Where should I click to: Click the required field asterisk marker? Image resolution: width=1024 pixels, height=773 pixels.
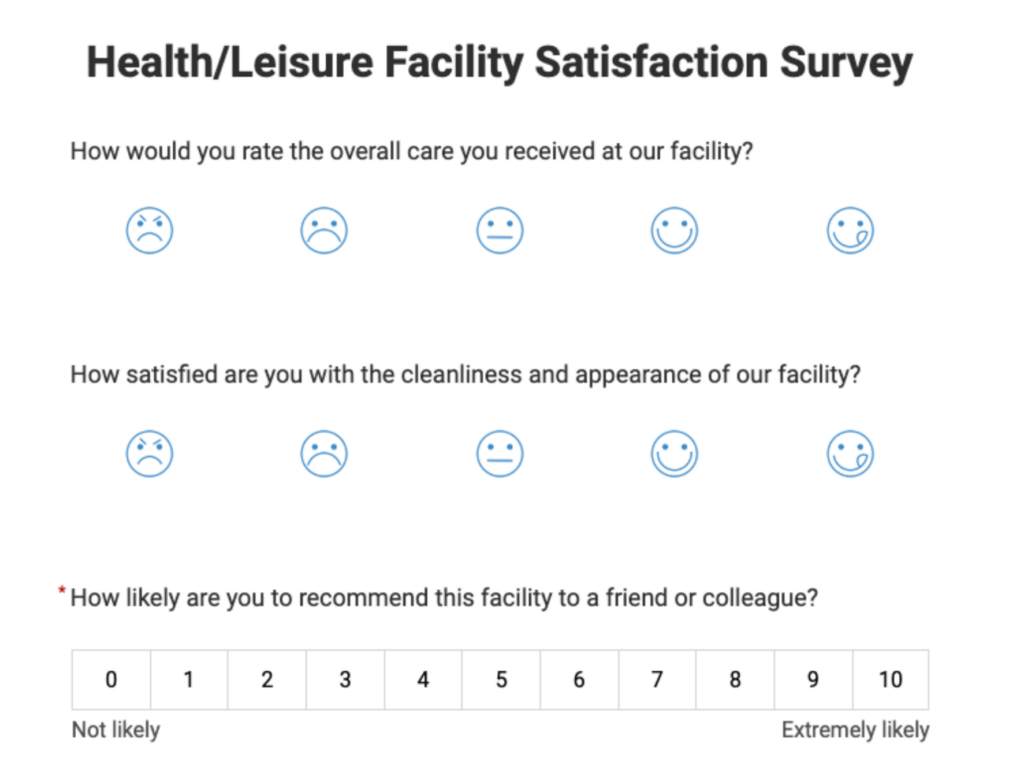[61, 590]
